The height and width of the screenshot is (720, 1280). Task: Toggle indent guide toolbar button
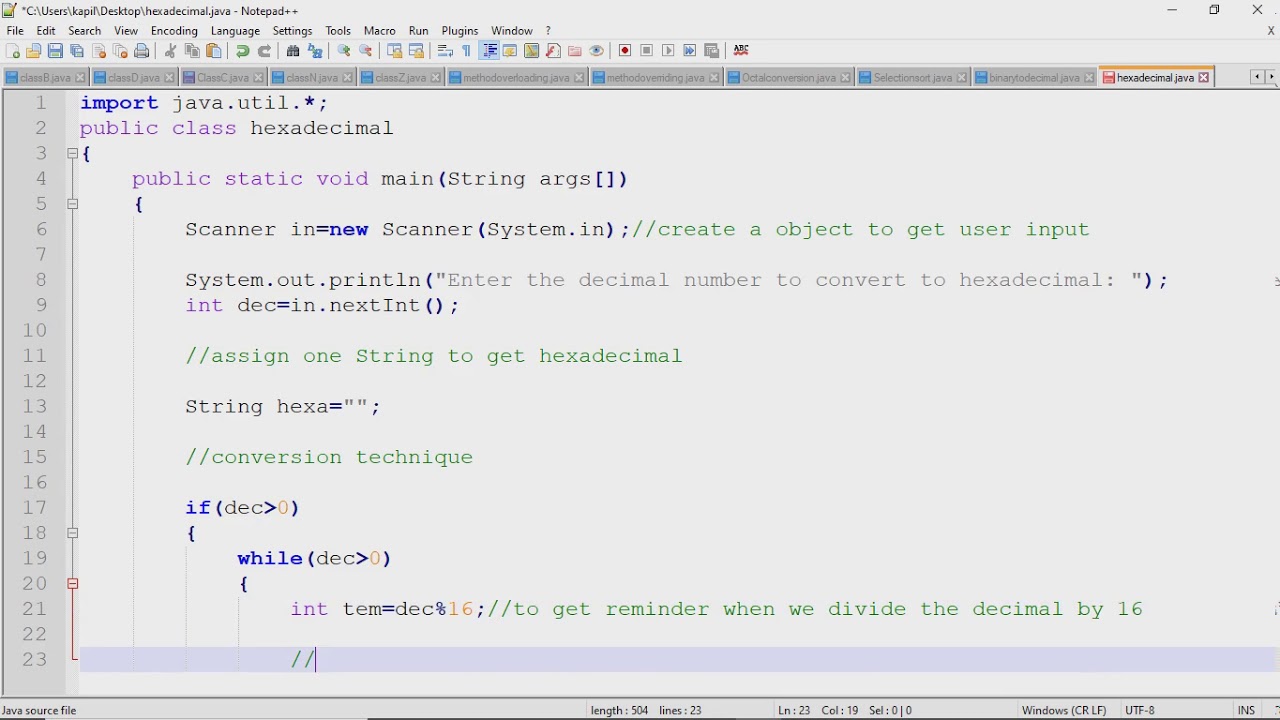[x=490, y=51]
